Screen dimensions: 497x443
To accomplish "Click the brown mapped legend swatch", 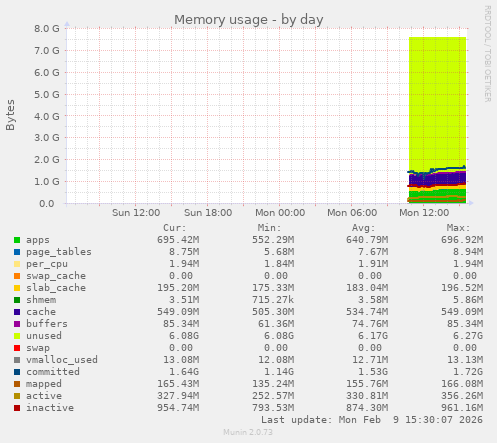I will tap(17, 384).
